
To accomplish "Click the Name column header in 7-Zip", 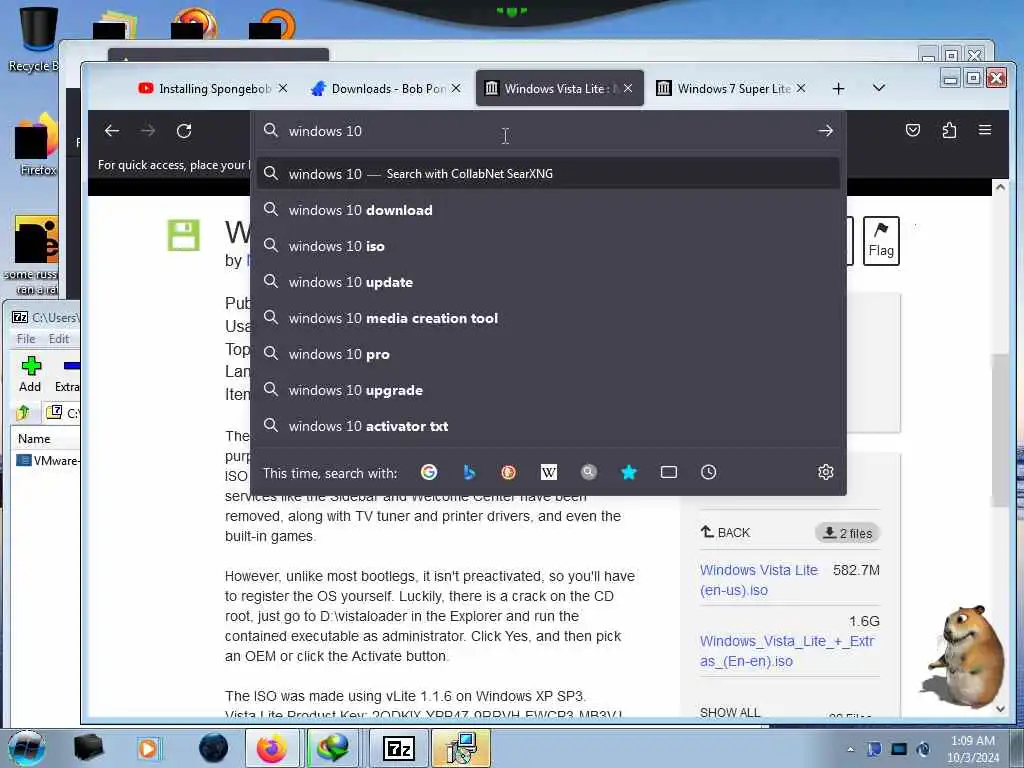I will [x=34, y=439].
